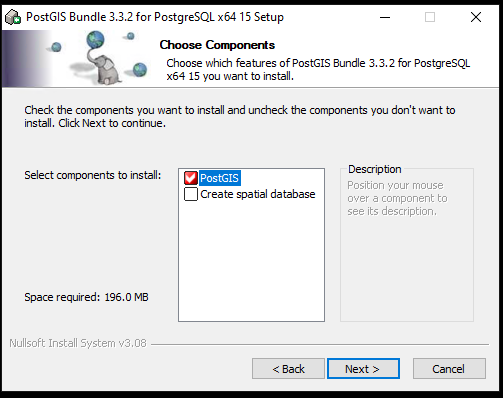Uncheck the PostGIS component checkbox
The height and width of the screenshot is (398, 503).
191,178
